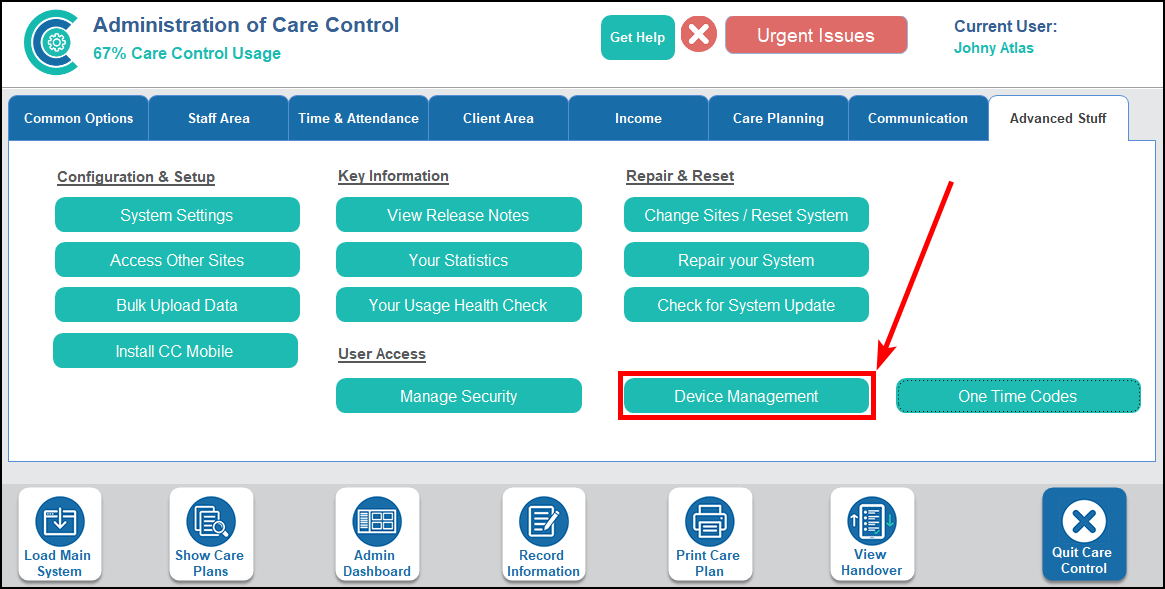
Task: Click the Johny Atlas current user name
Action: pyautogui.click(x=993, y=48)
